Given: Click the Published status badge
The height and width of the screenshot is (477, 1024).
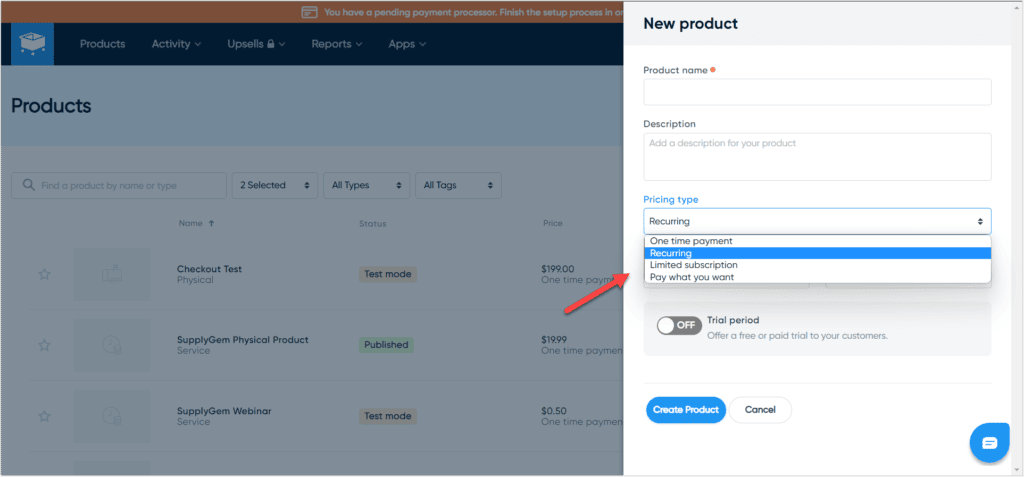Looking at the screenshot, I should tap(386, 345).
